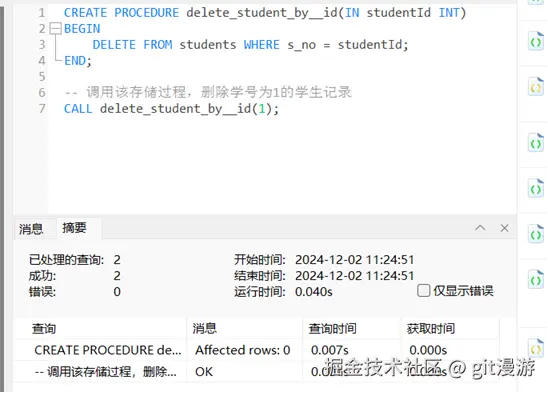Close the results panel with the X
The width and height of the screenshot is (548, 393).
(504, 228)
